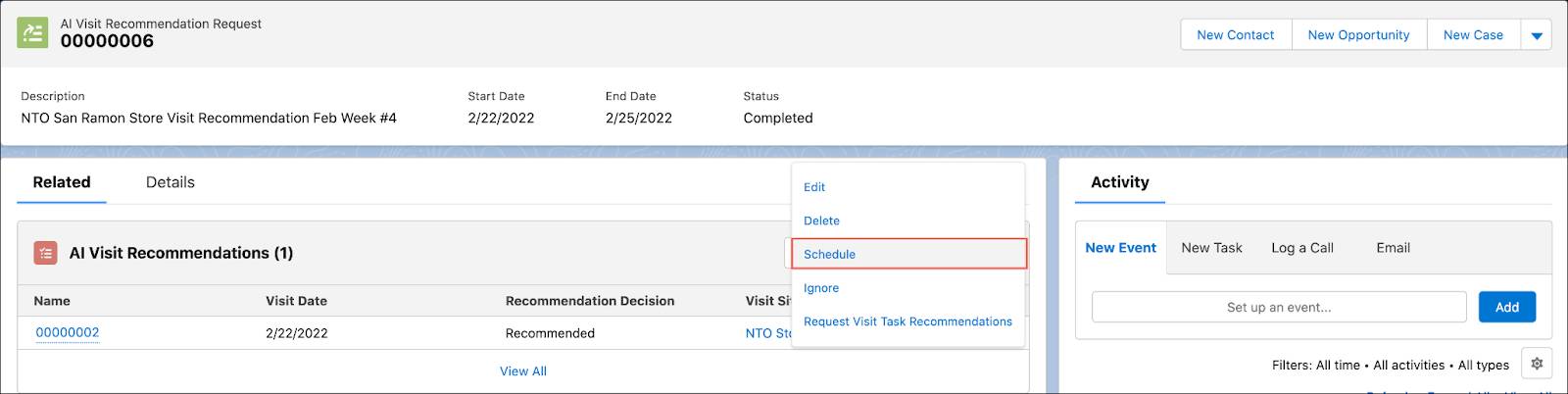Open the activity timeline settings gear
The image size is (1568, 394).
click(x=1537, y=364)
